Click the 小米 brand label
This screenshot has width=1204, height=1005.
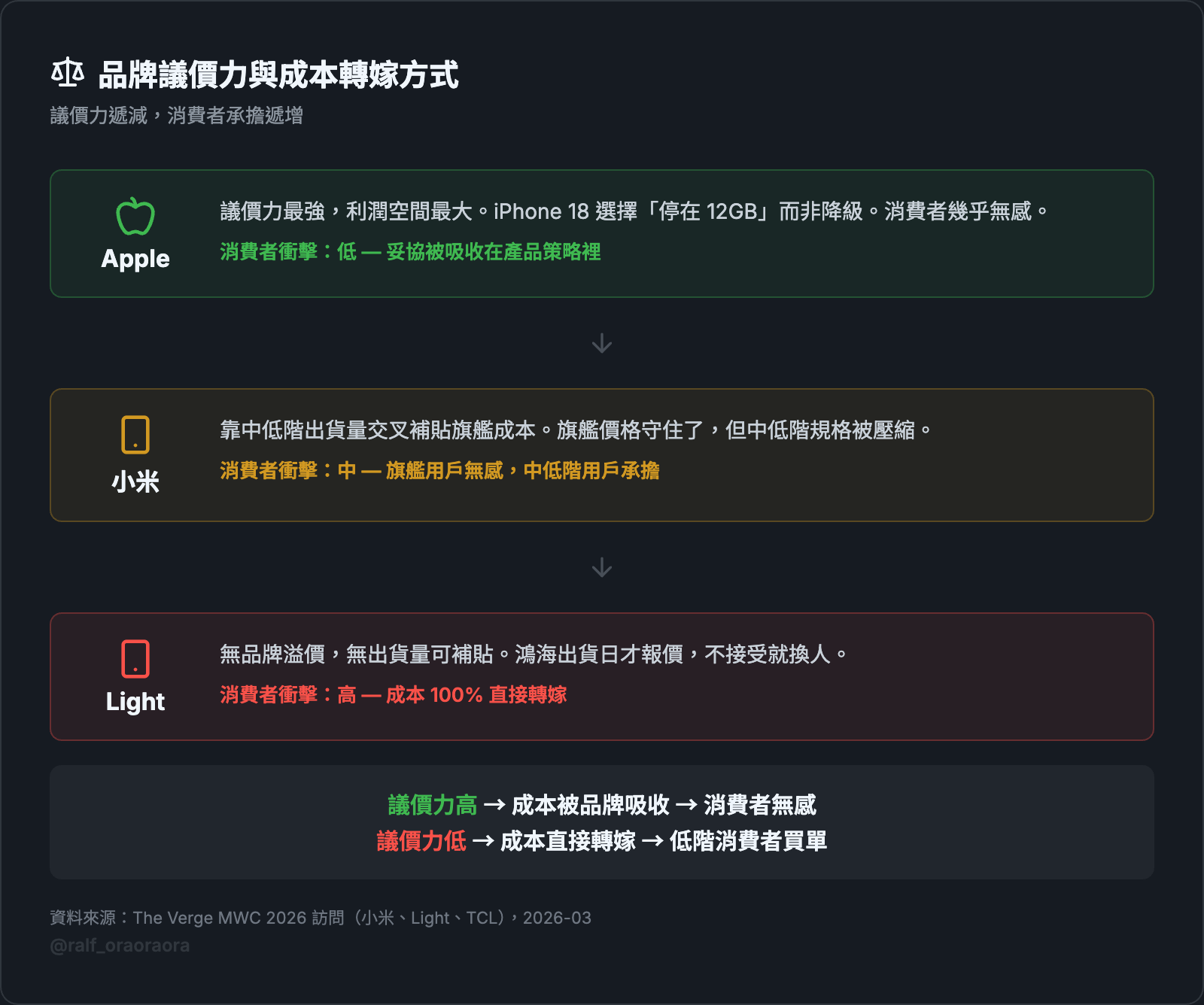(135, 481)
